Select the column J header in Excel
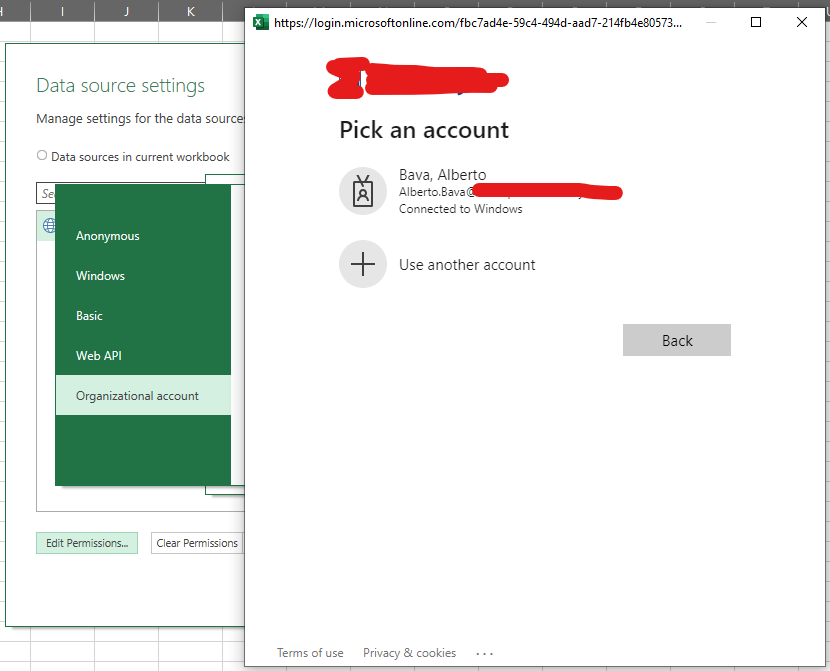 click(x=127, y=11)
